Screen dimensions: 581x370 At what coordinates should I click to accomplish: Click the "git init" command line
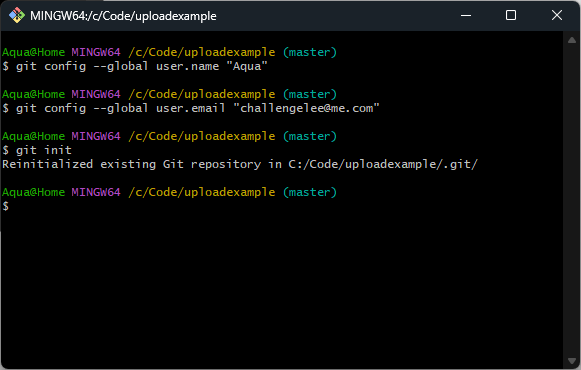point(37,150)
